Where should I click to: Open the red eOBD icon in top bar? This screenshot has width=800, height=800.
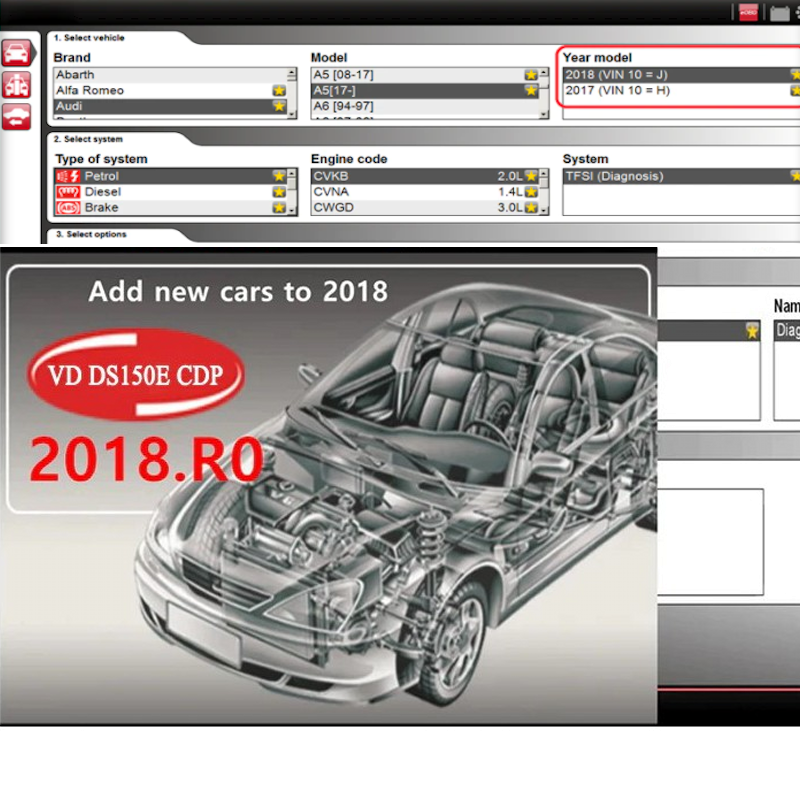(x=748, y=12)
